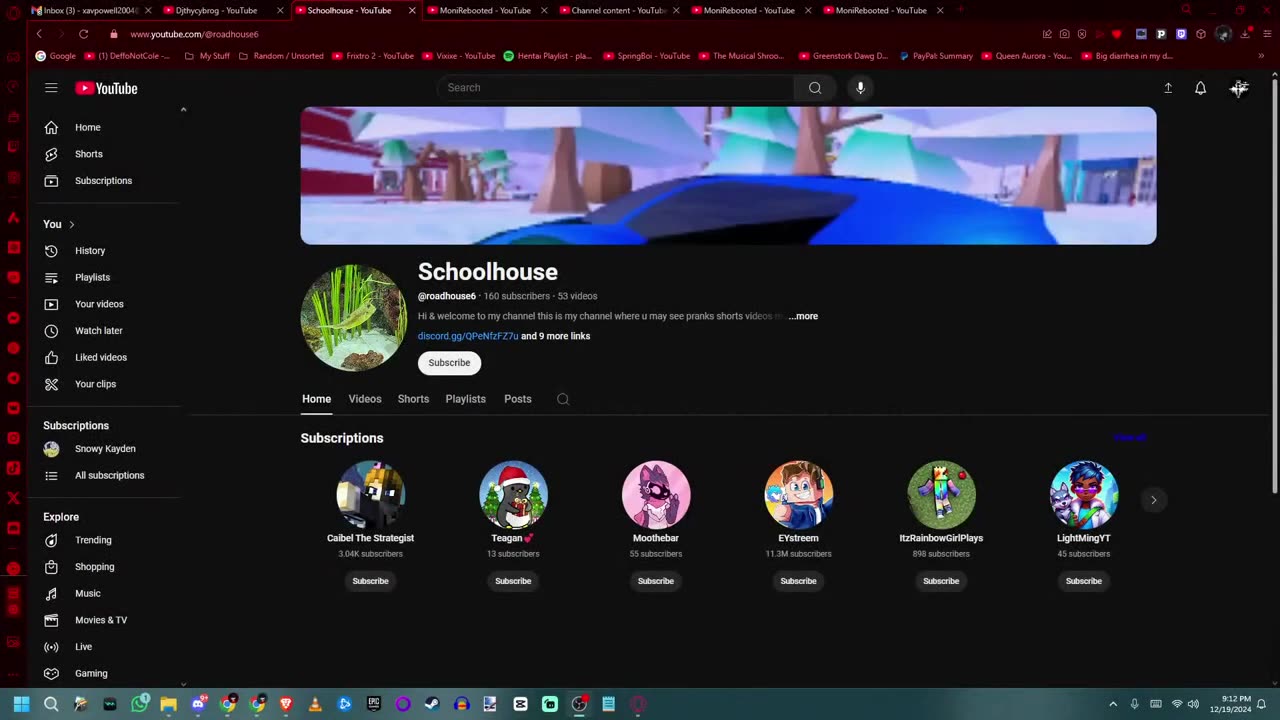Subscribe to Moothebar channel
Screen dimensions: 1280x720
656,581
